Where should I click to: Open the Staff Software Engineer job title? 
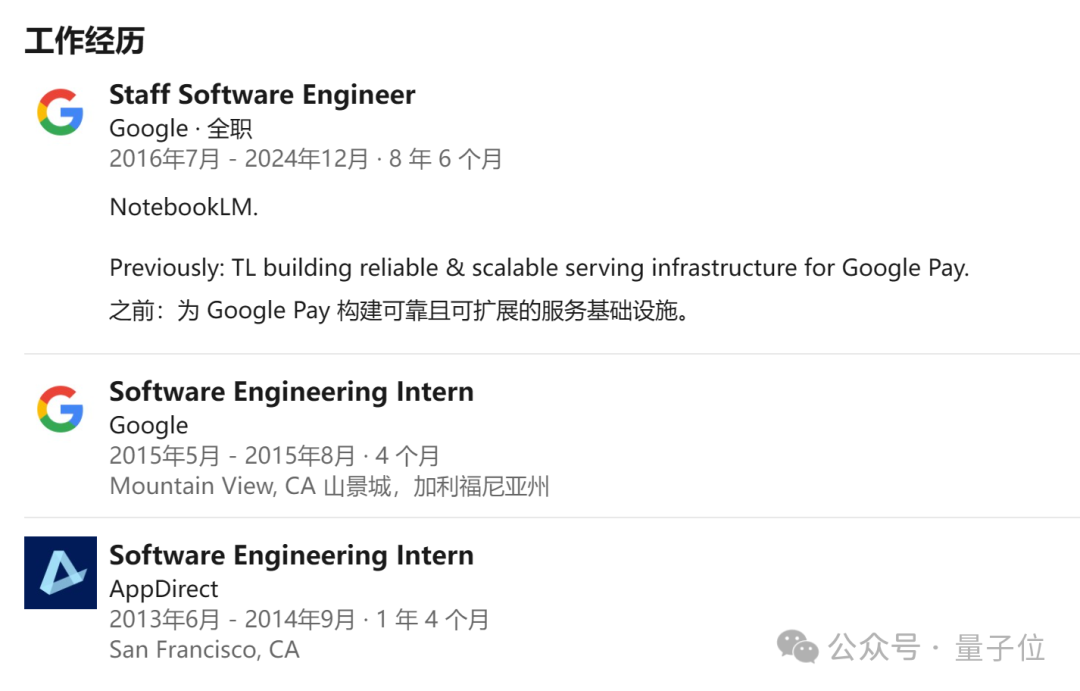pos(262,95)
